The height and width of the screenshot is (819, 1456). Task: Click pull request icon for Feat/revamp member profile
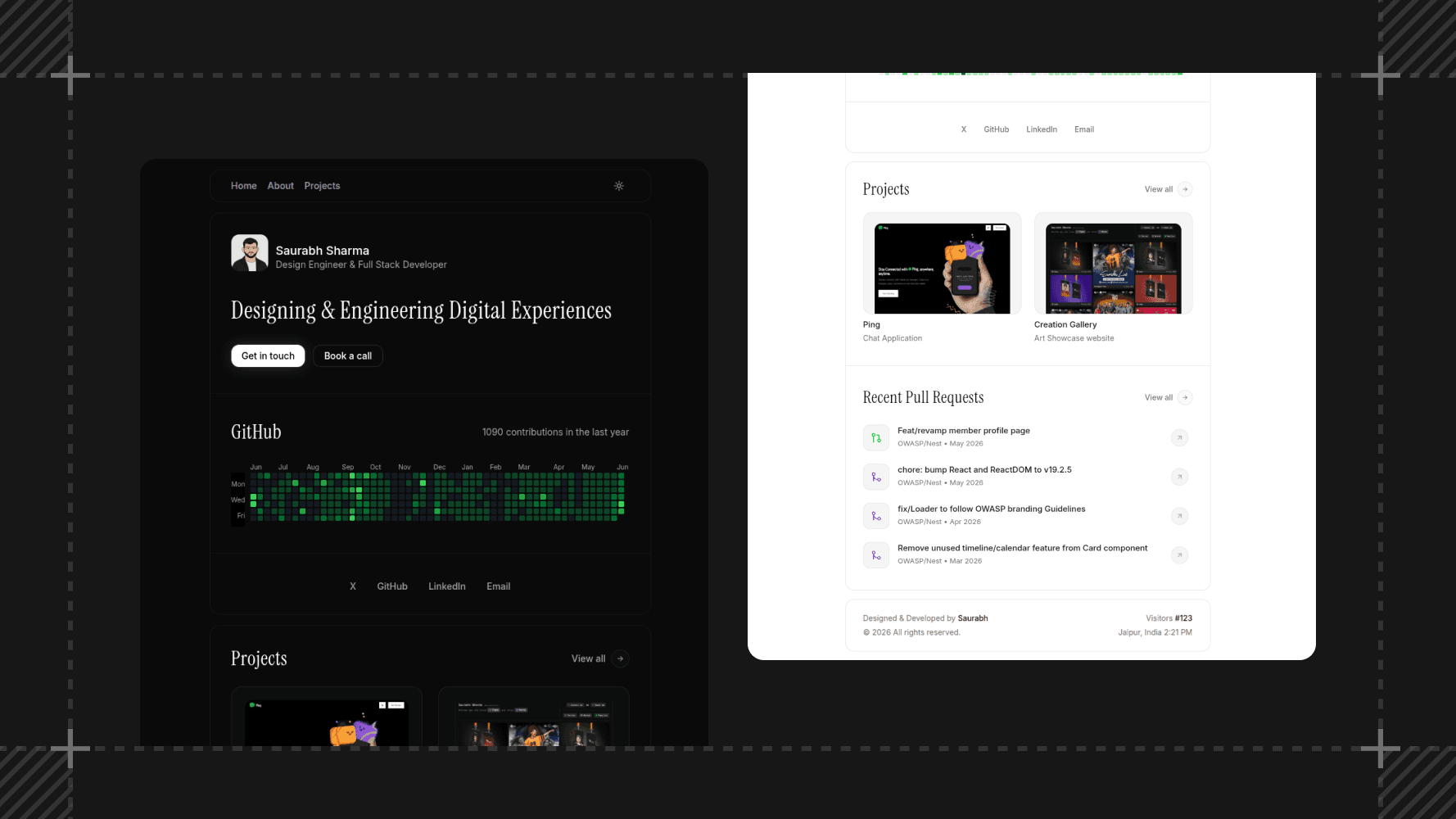pos(876,437)
